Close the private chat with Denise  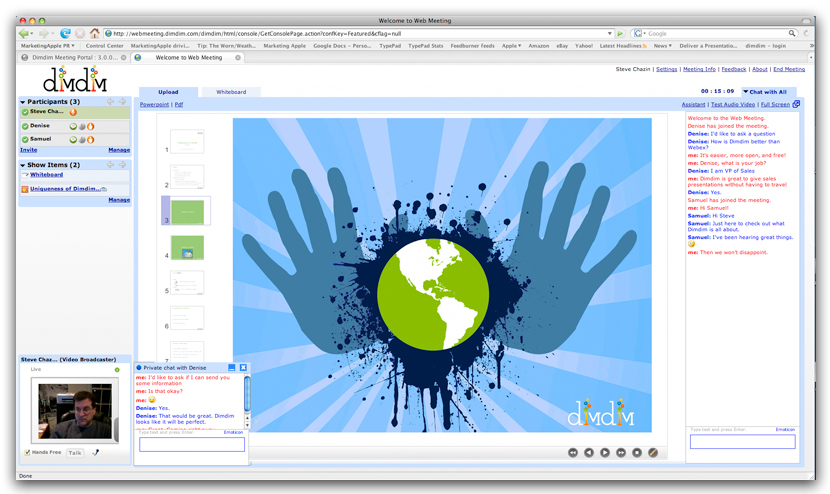(243, 367)
